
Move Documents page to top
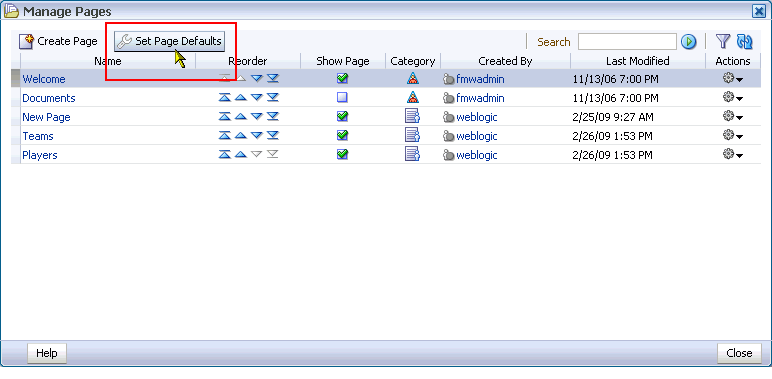pyautogui.click(x=225, y=97)
